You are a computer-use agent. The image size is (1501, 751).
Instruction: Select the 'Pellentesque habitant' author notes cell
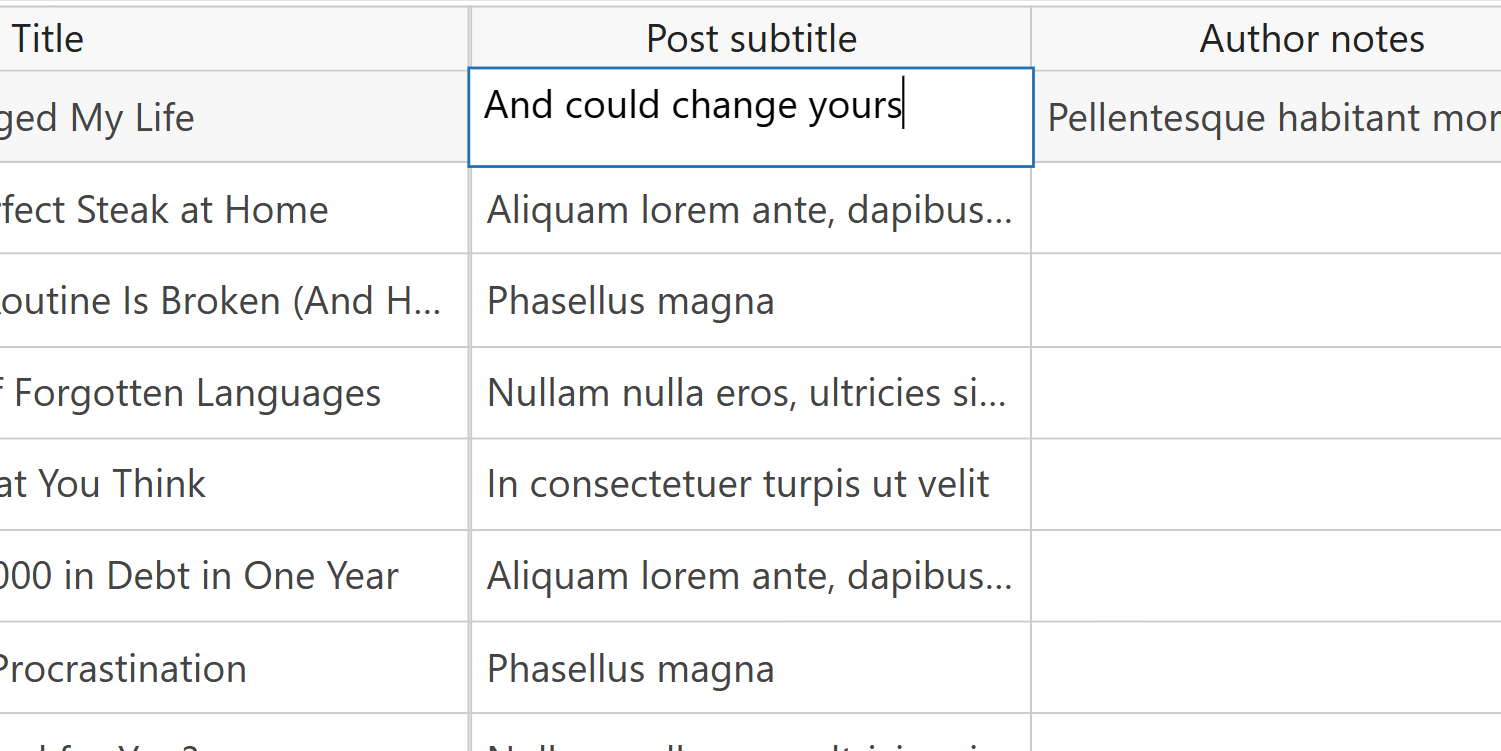point(1266,117)
